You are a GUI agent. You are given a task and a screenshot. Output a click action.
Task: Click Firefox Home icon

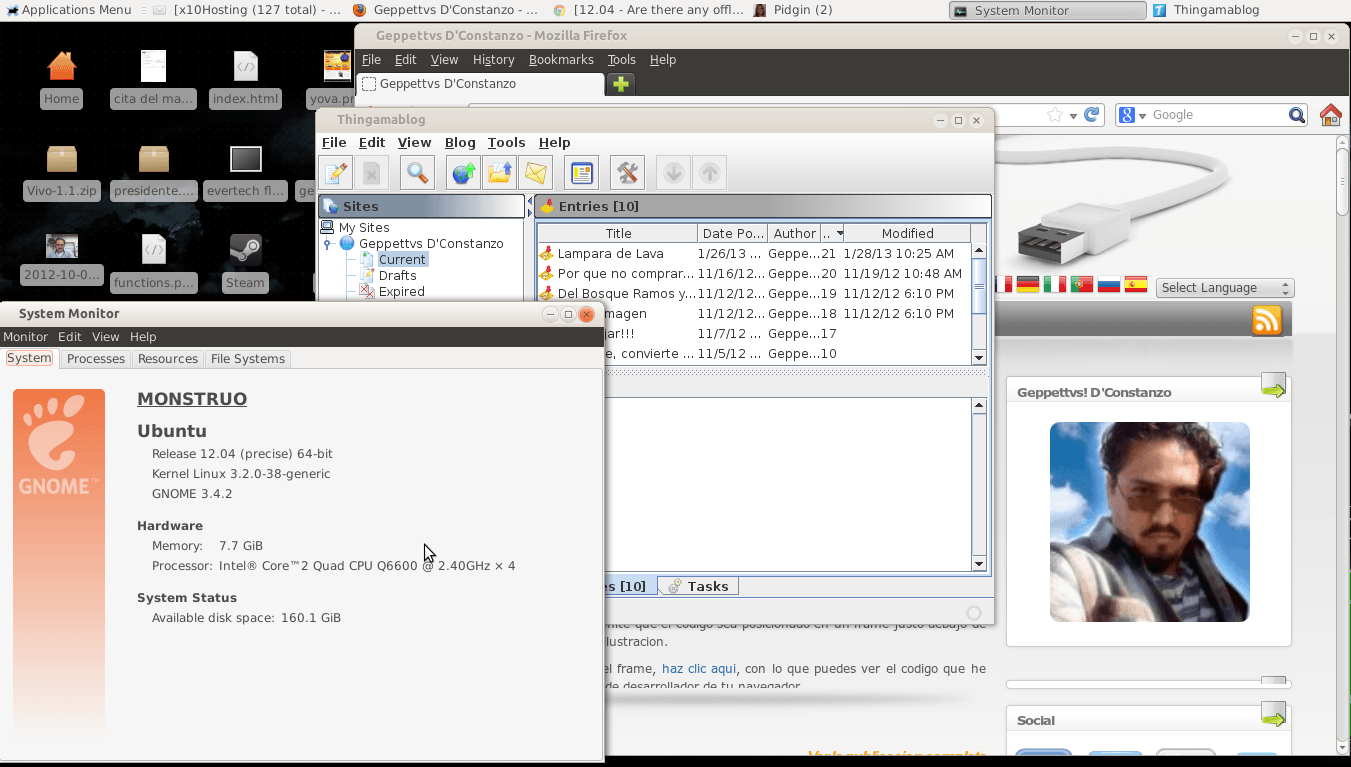[x=1330, y=115]
